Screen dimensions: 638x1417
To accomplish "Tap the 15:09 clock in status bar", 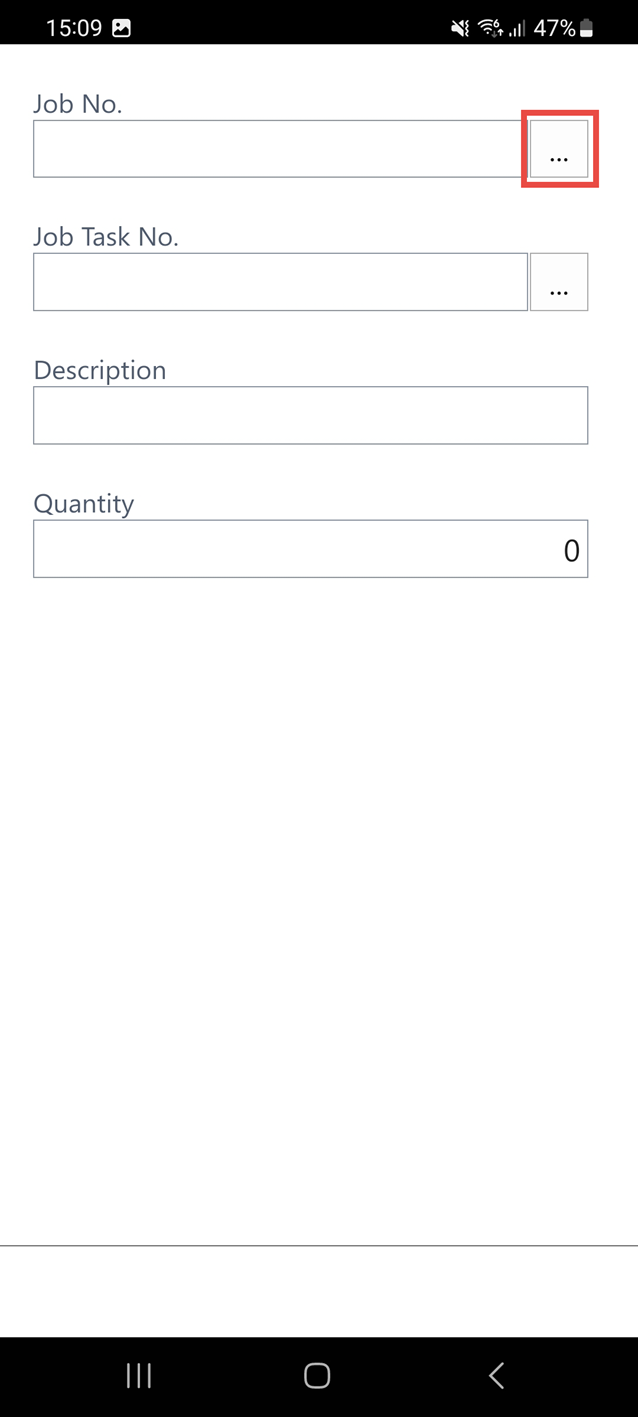I will (74, 28).
